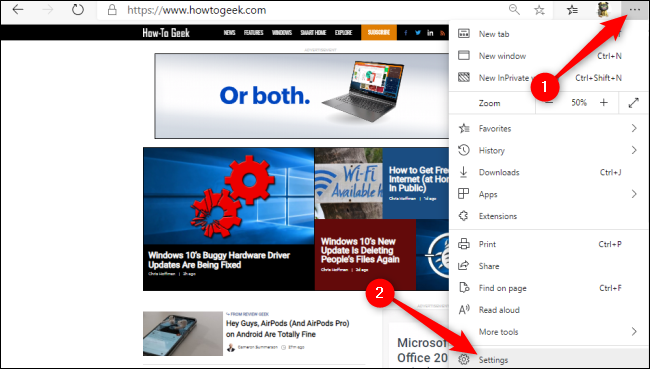Open the three-dot Settings and more menu
This screenshot has width=650, height=369.
coord(634,10)
